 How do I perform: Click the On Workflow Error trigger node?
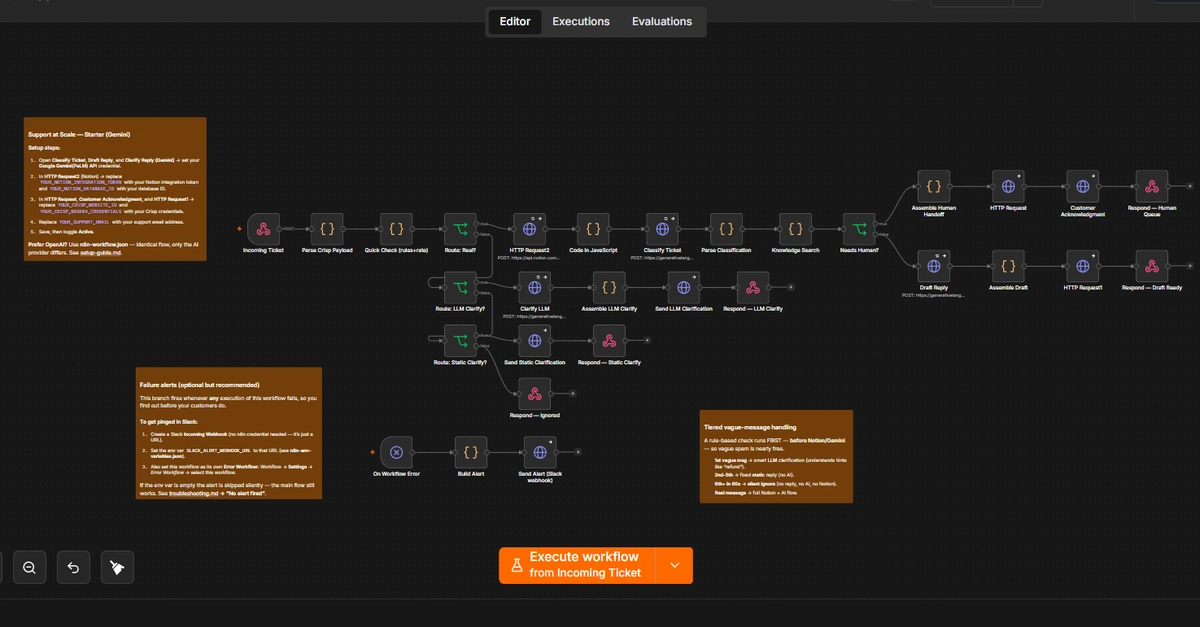[x=396, y=452]
